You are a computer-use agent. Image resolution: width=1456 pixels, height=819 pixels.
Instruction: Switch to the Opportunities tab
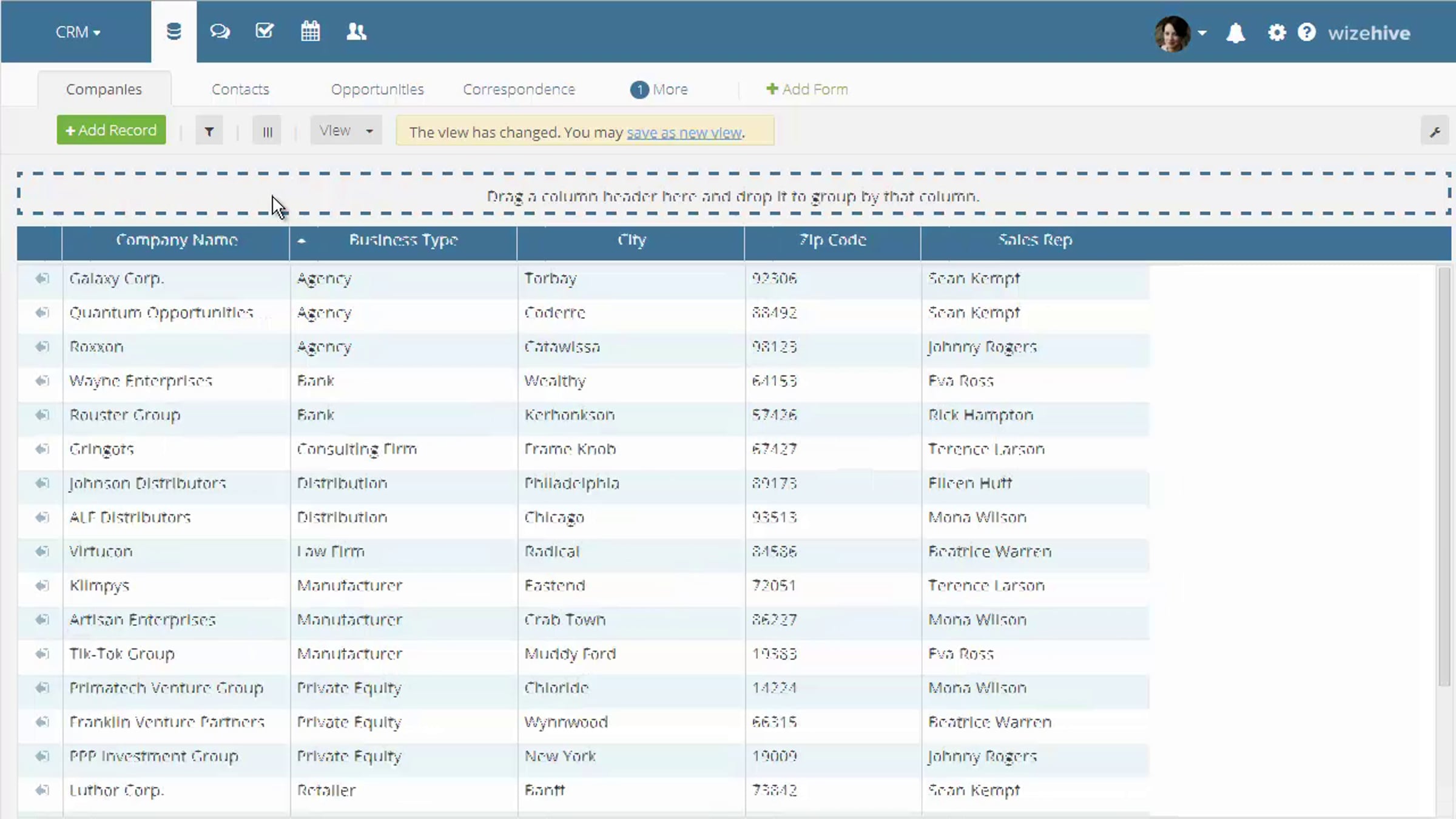[377, 89]
